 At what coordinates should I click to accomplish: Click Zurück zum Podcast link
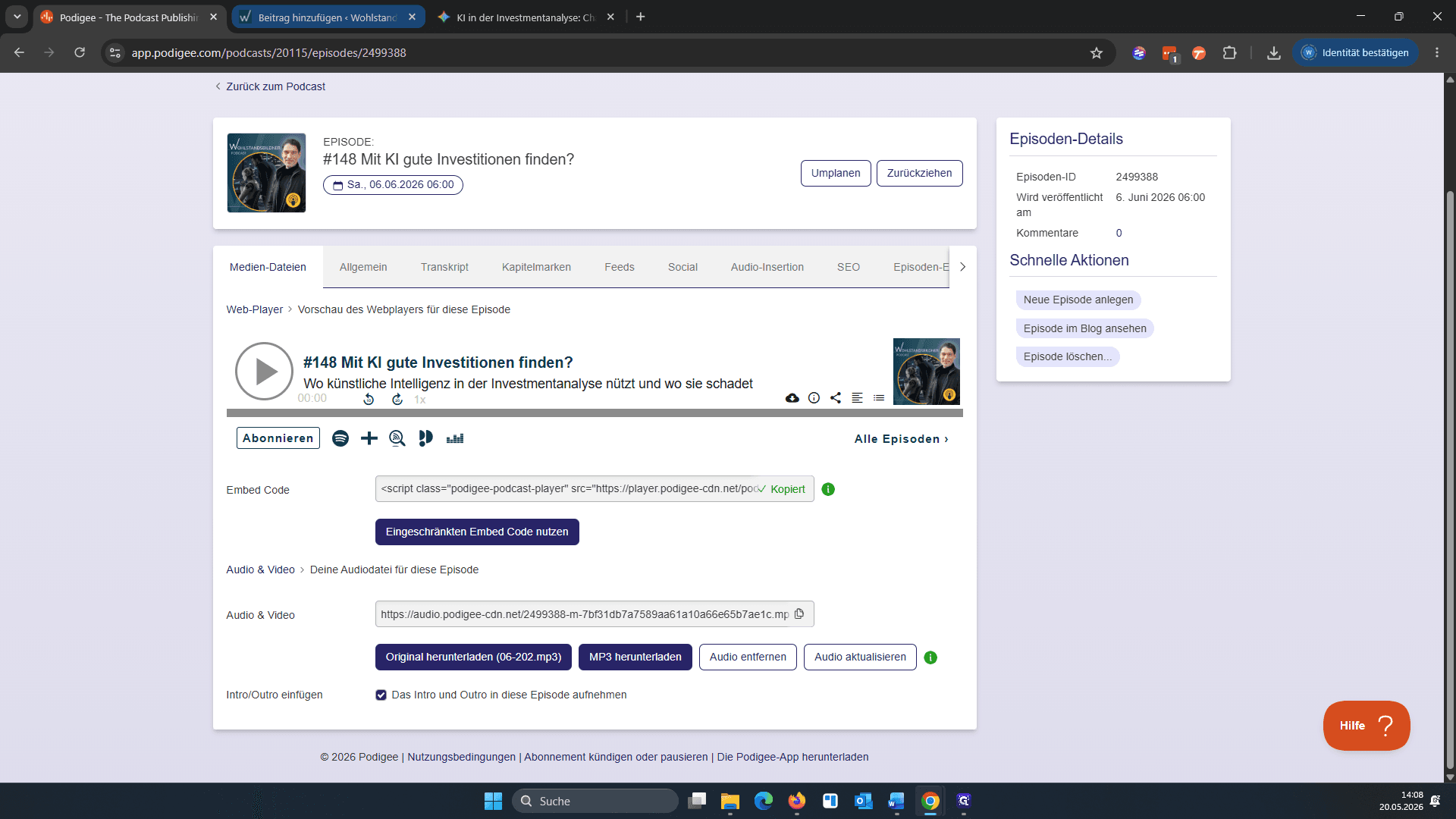click(271, 86)
